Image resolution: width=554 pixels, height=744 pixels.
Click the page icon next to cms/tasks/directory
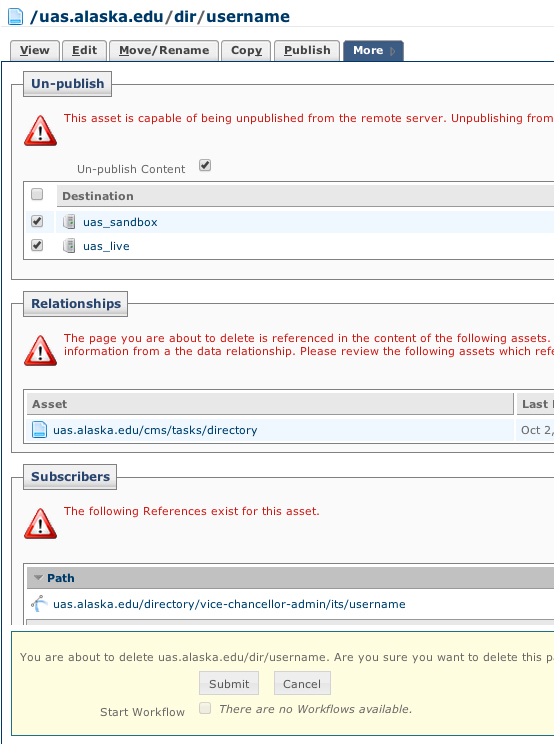[39, 429]
